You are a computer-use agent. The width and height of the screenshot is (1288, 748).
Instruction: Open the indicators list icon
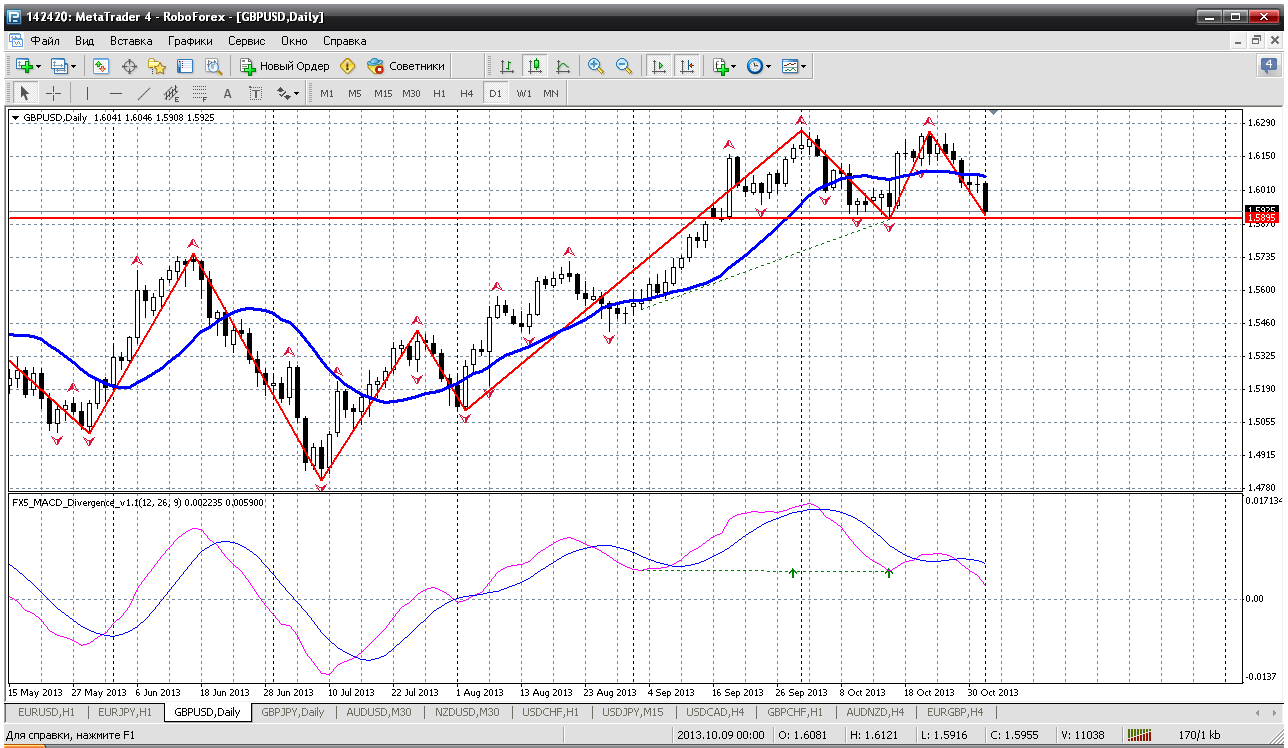pyautogui.click(x=720, y=66)
